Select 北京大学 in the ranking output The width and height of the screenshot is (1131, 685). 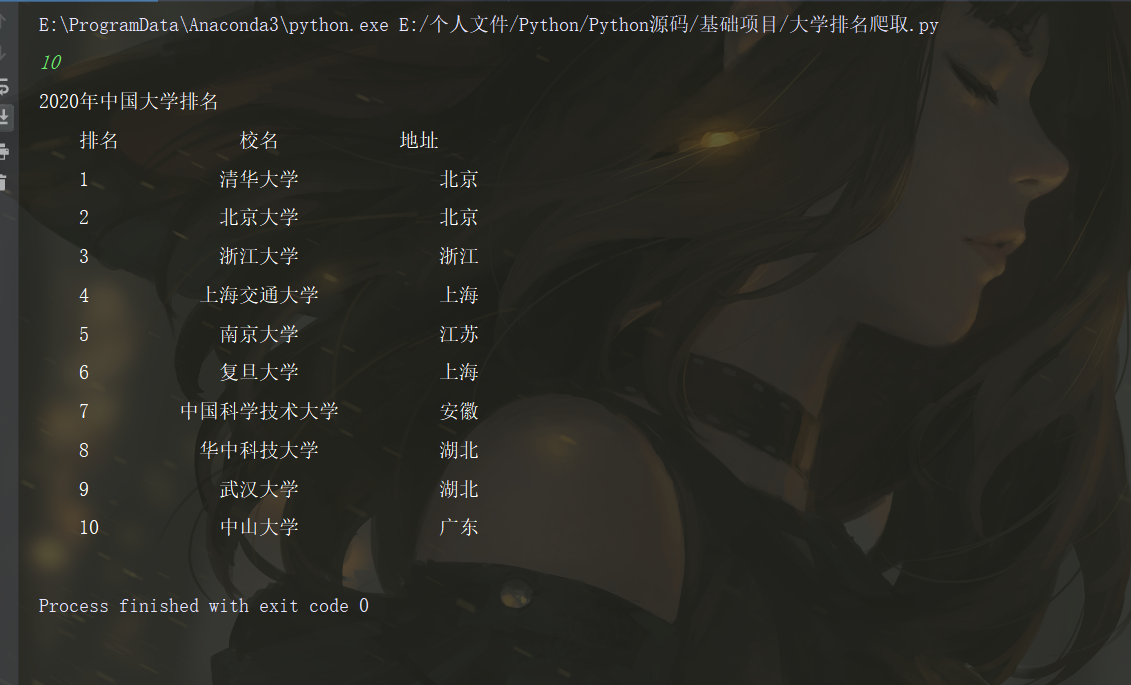tap(259, 217)
